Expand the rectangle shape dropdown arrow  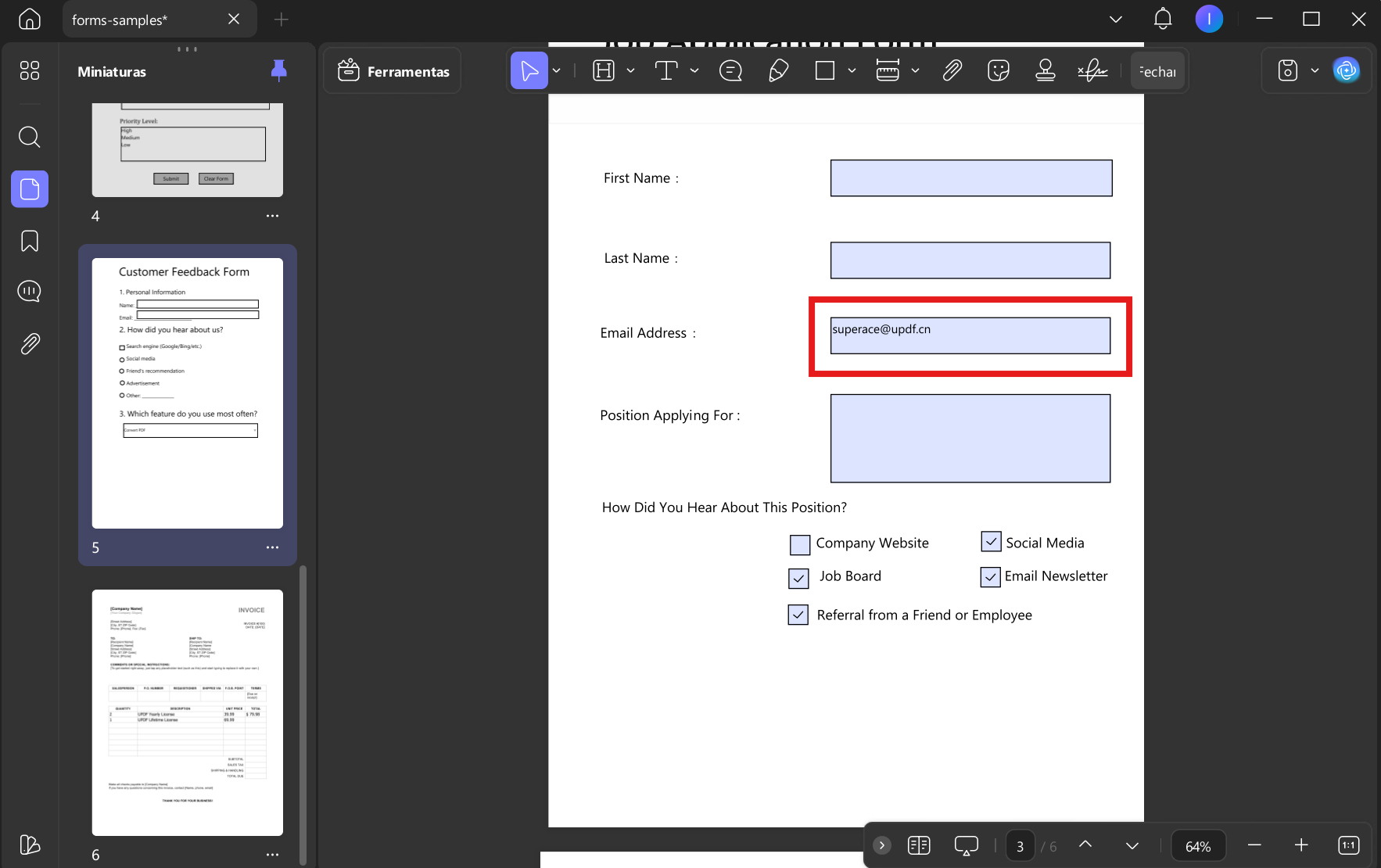click(852, 71)
